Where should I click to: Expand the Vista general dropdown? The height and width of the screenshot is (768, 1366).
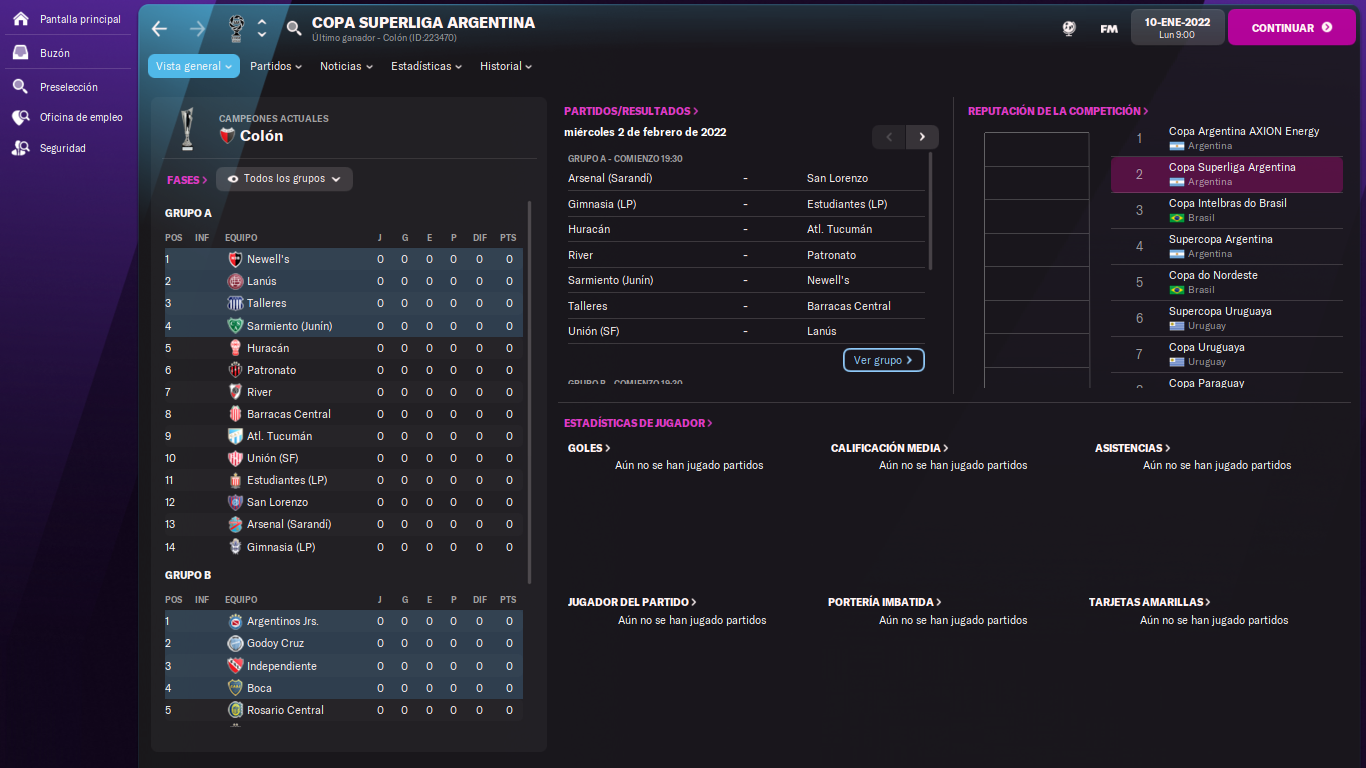tap(194, 66)
